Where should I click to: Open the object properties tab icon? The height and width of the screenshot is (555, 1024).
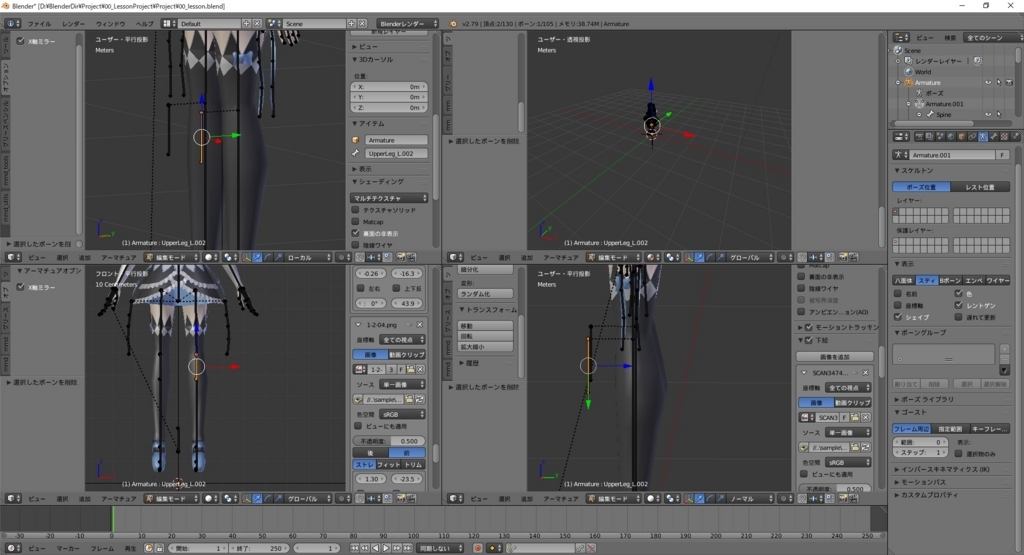[962, 136]
